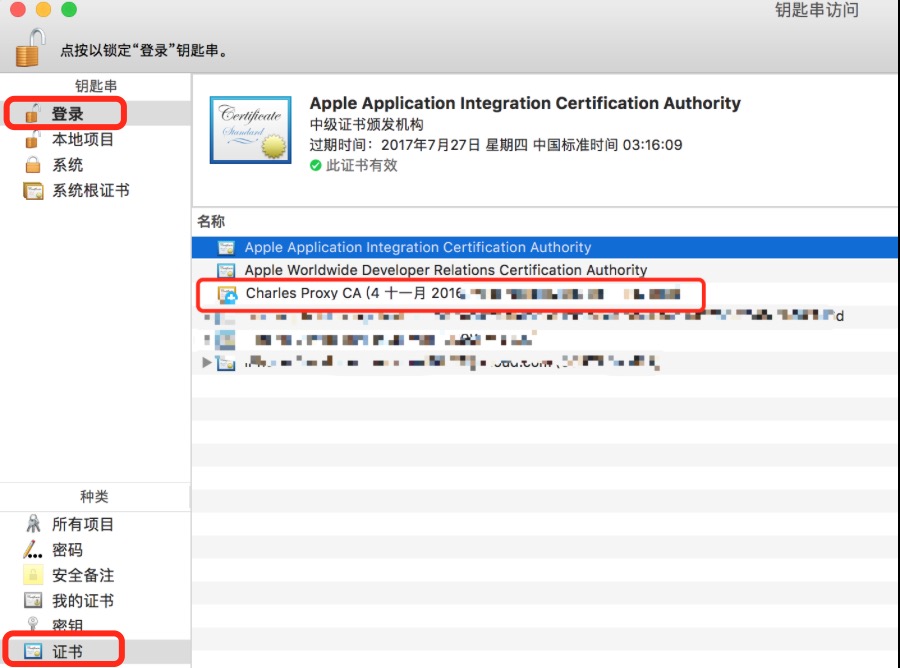Click the 系统根证书 certificate folder icon
This screenshot has width=900, height=668.
33,191
